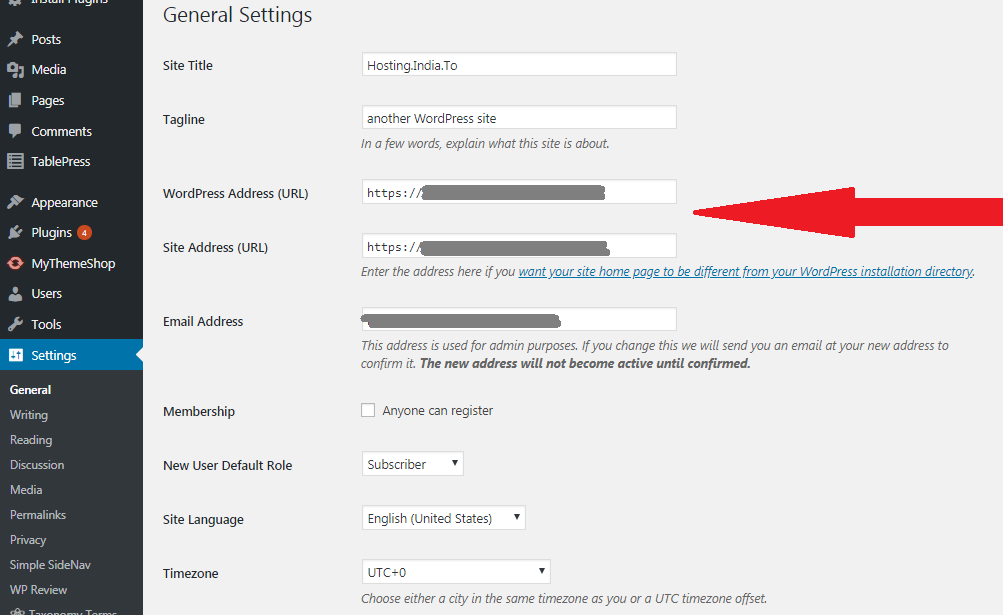
Task: Enable the Anyone can register checkbox
Action: point(368,410)
